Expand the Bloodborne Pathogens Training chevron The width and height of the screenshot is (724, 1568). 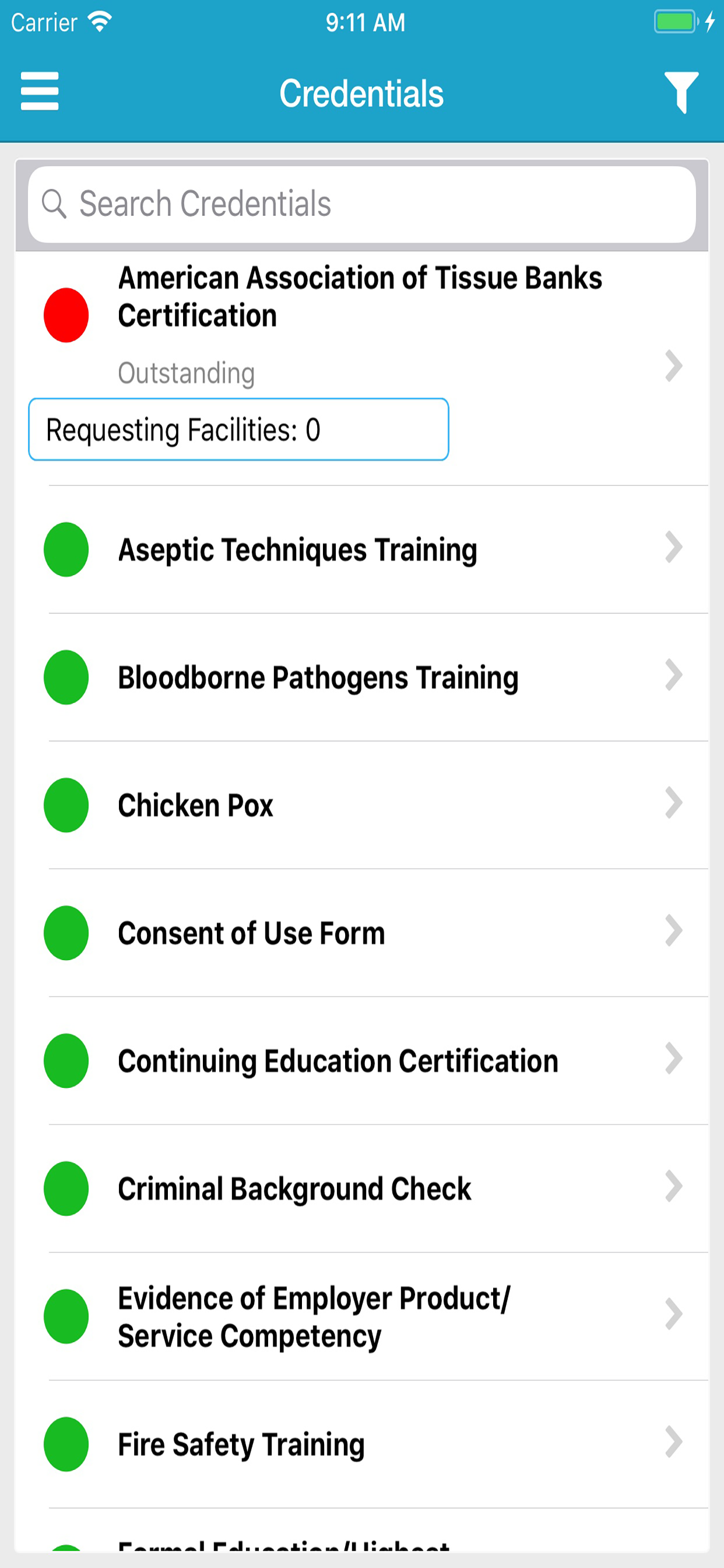point(673,675)
